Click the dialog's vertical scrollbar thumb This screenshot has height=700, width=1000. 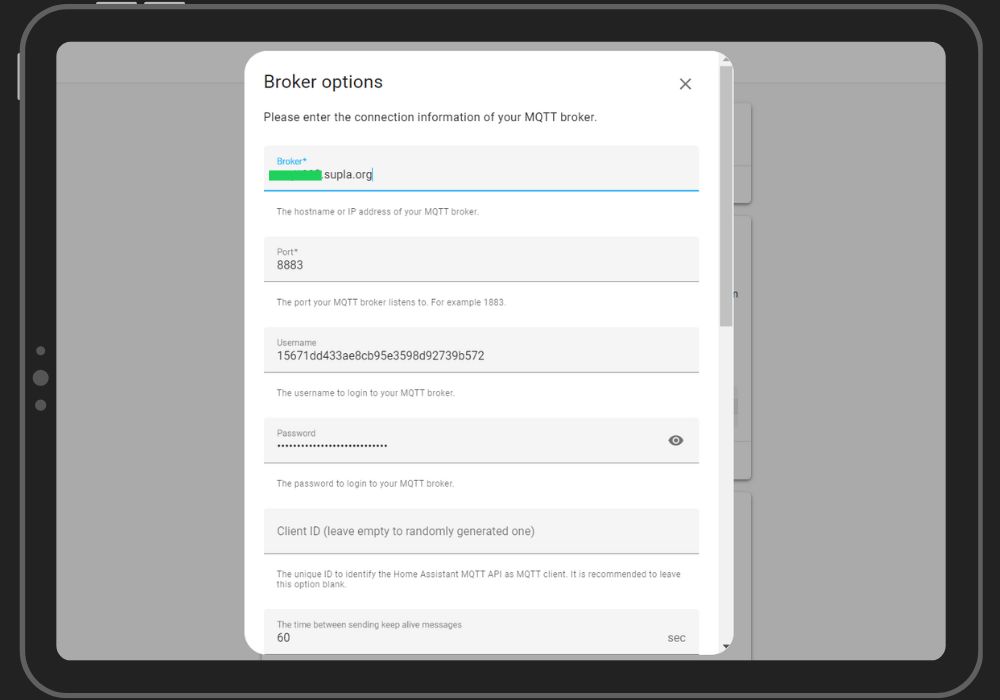[726, 195]
